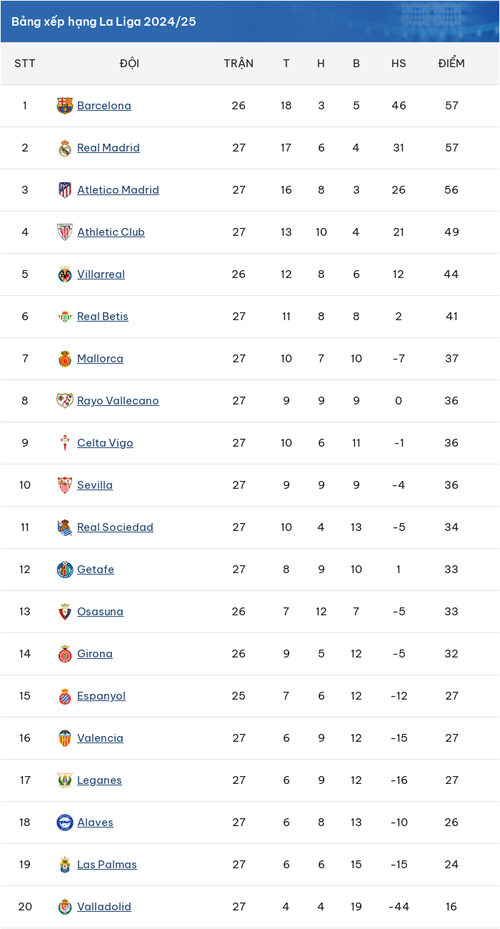Open the Real Sociedad link
Viewport: 500px width, 929px height.
pos(115,527)
